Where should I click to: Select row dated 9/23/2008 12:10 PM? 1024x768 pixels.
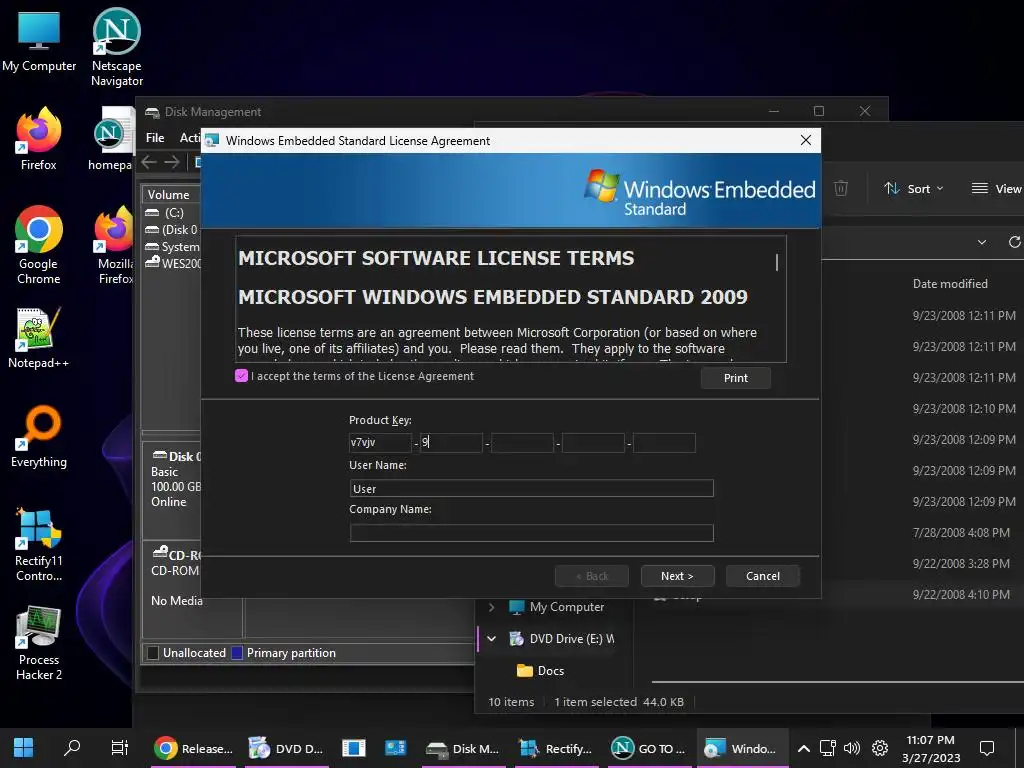(964, 409)
